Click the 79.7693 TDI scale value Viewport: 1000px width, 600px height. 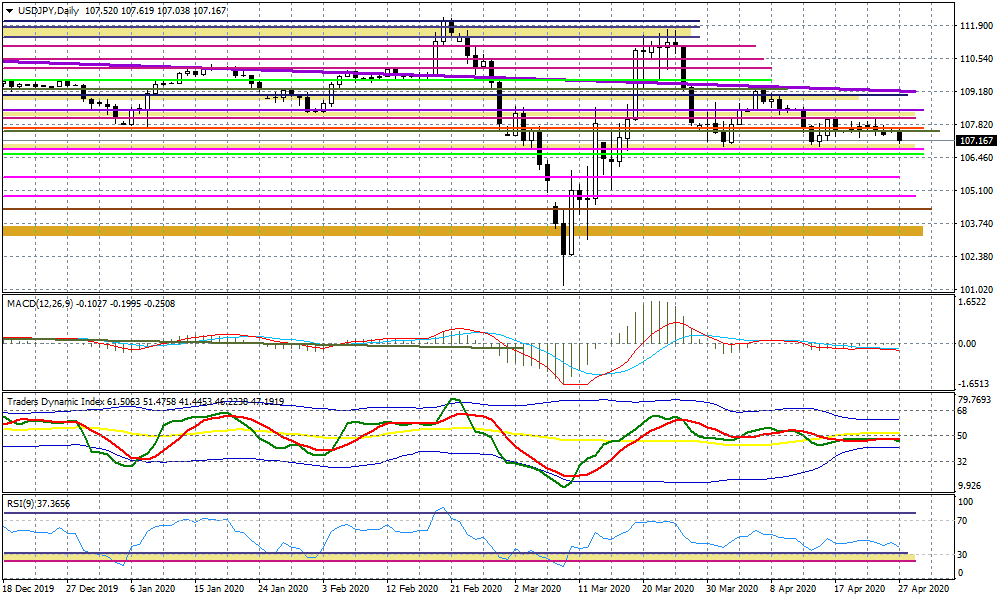[x=975, y=400]
